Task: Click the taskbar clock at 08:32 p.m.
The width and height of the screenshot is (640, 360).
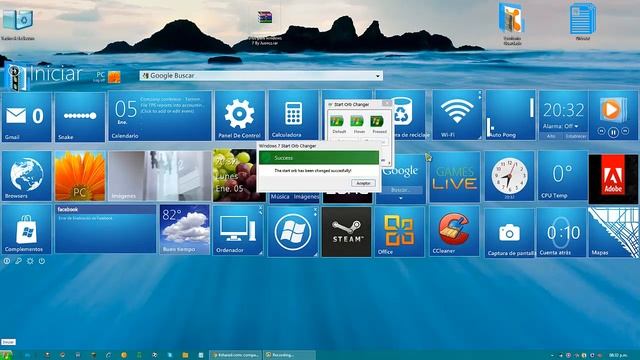Action: [x=618, y=355]
